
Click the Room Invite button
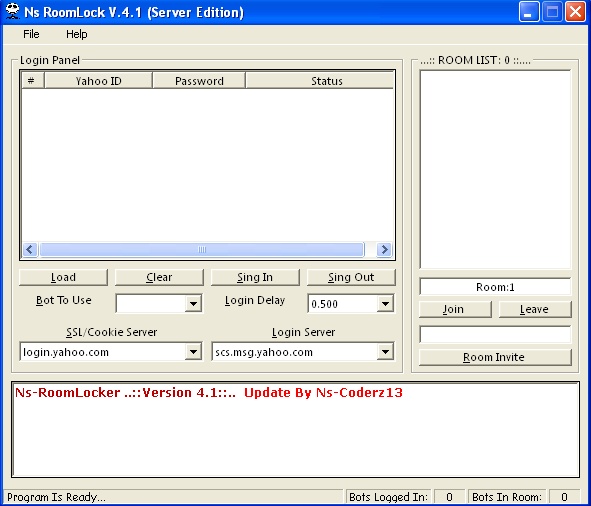pyautogui.click(x=495, y=357)
